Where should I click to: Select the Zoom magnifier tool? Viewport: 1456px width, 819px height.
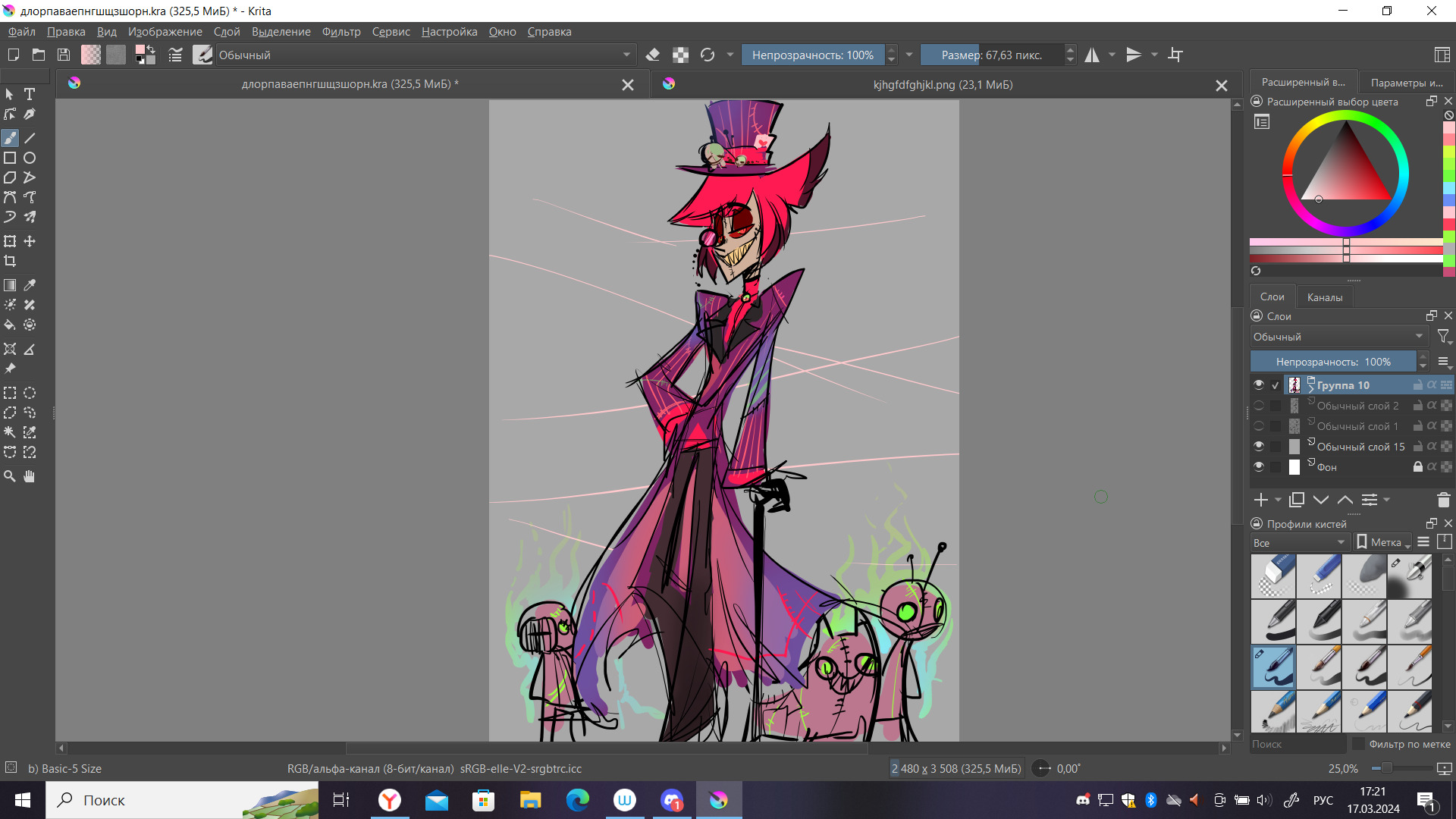[10, 476]
